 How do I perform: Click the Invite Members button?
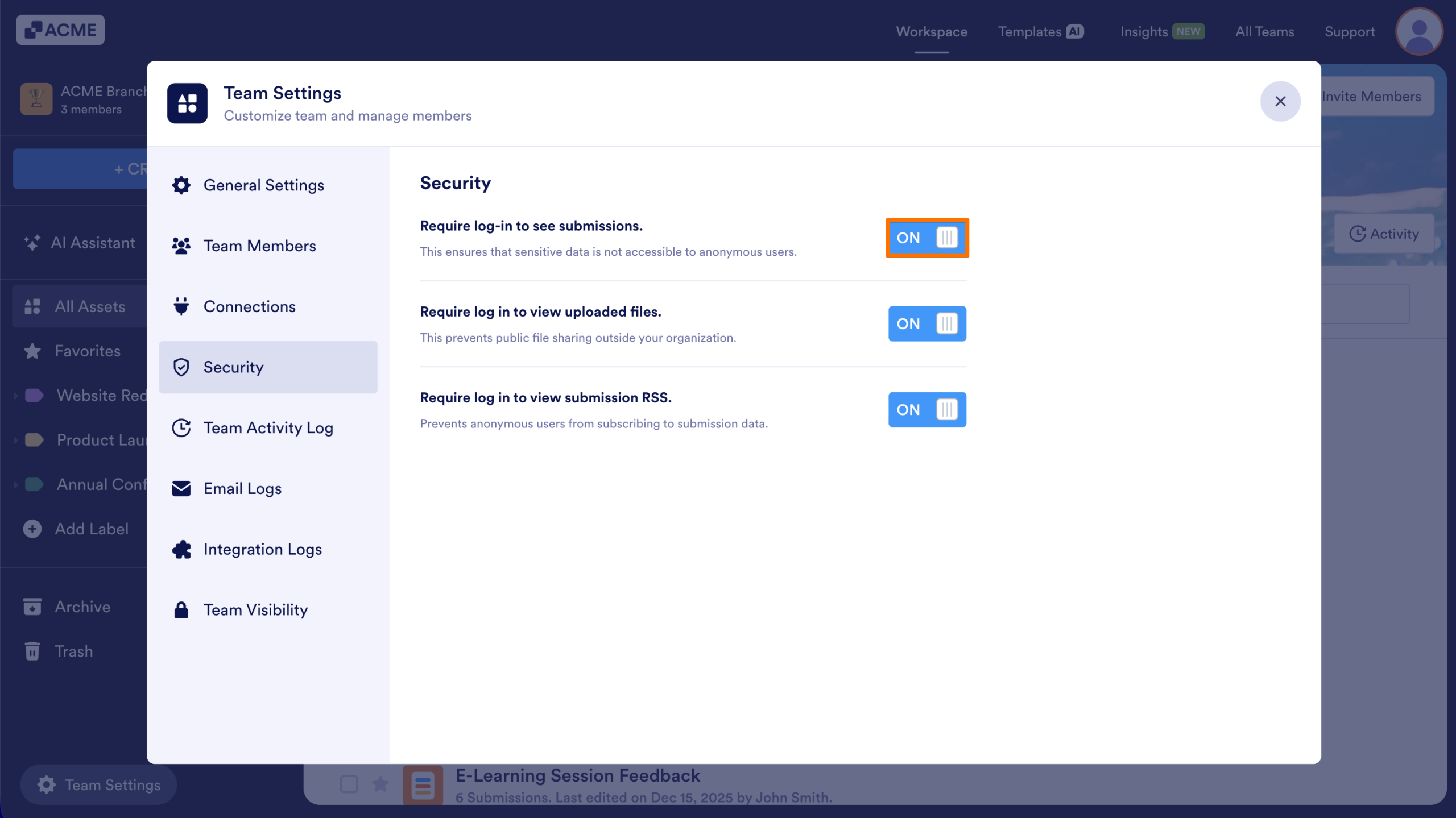tap(1377, 97)
